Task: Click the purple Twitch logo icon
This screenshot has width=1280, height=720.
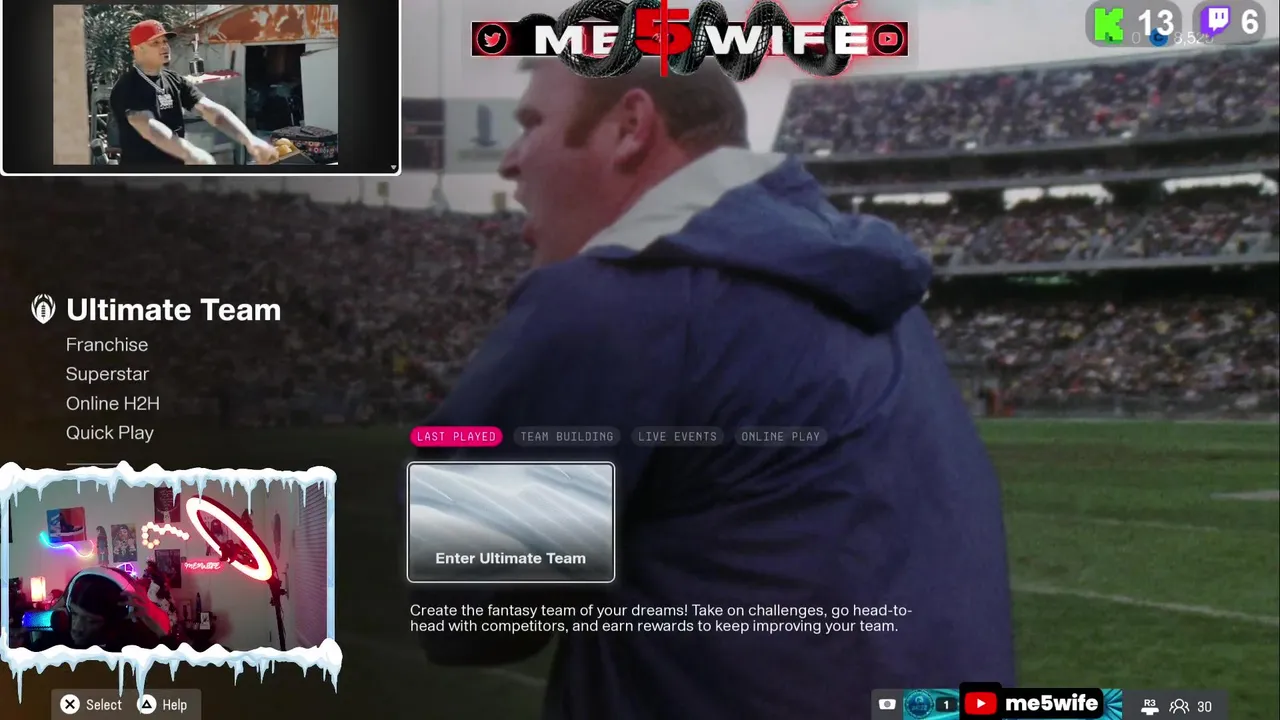Action: (x=1217, y=22)
